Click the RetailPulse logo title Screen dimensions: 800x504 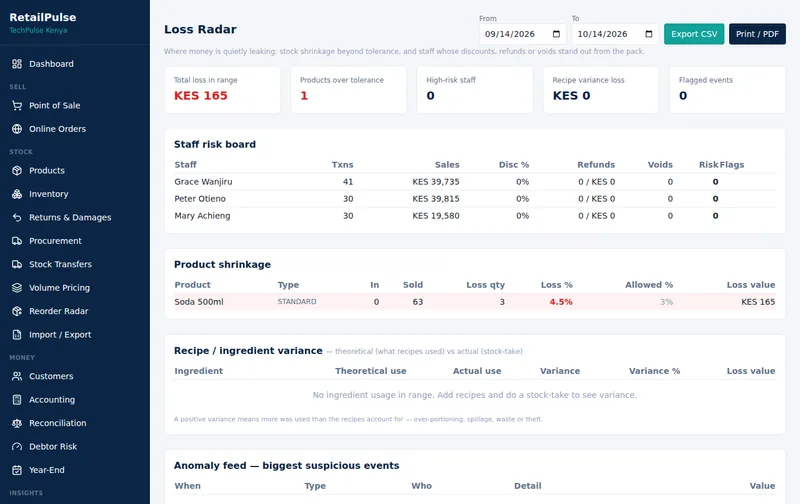point(43,17)
